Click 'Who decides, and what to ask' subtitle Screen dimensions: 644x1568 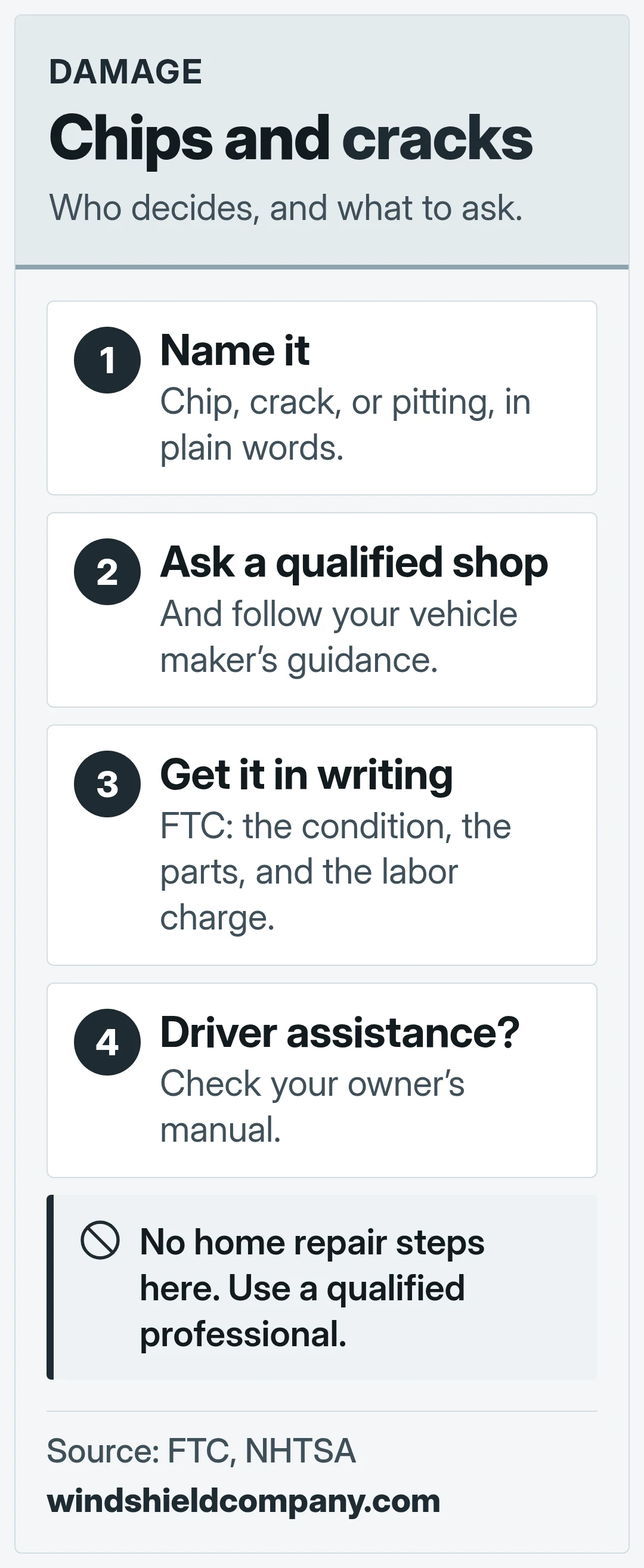coord(286,208)
